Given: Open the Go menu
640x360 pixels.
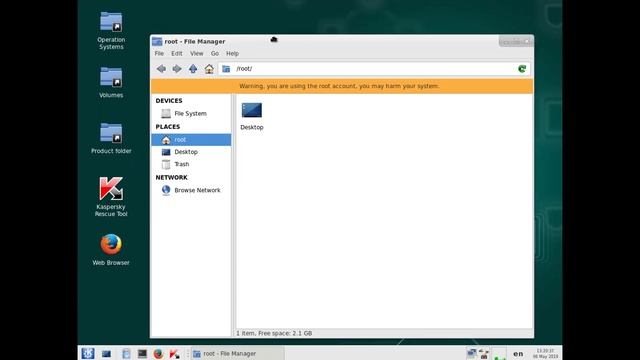Looking at the screenshot, I should click(215, 53).
